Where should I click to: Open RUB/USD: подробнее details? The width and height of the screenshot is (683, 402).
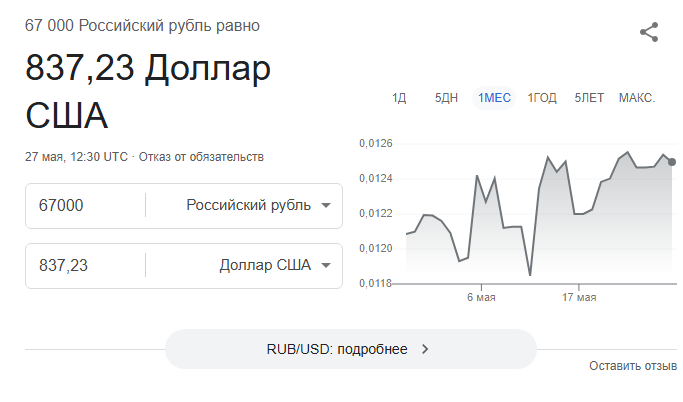coord(351,349)
